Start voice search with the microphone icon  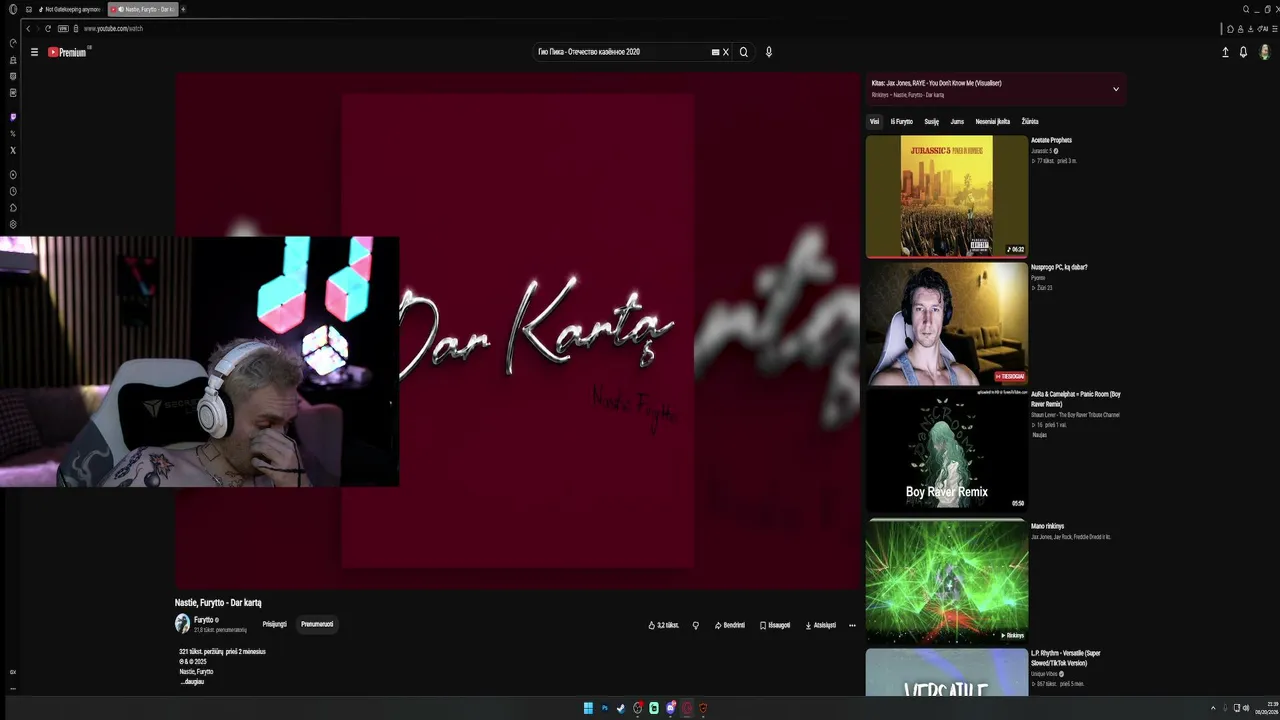(769, 52)
